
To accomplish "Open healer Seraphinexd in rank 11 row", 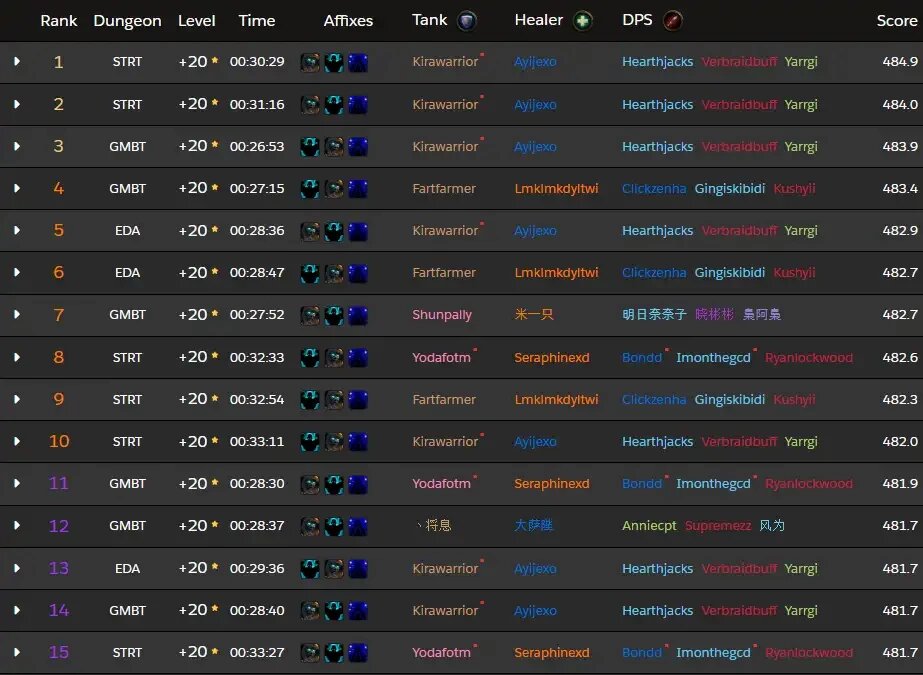I will pyautogui.click(x=552, y=483).
